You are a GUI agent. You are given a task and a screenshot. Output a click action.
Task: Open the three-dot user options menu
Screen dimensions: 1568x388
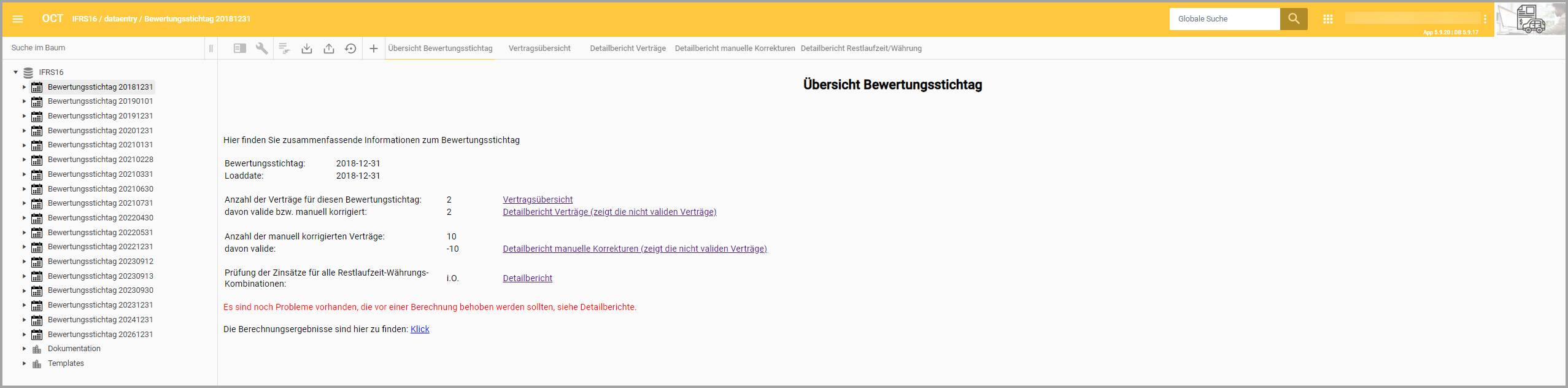point(1485,19)
